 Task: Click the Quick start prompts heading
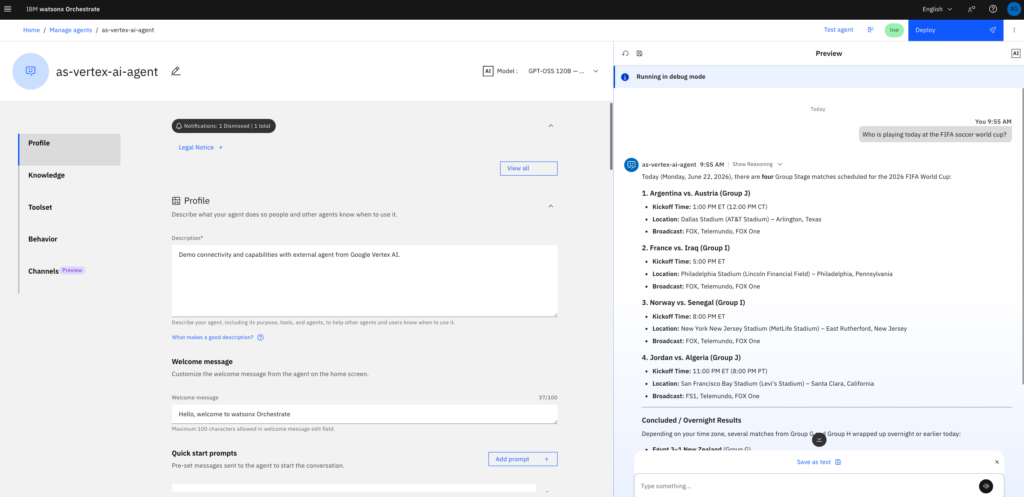click(x=204, y=453)
